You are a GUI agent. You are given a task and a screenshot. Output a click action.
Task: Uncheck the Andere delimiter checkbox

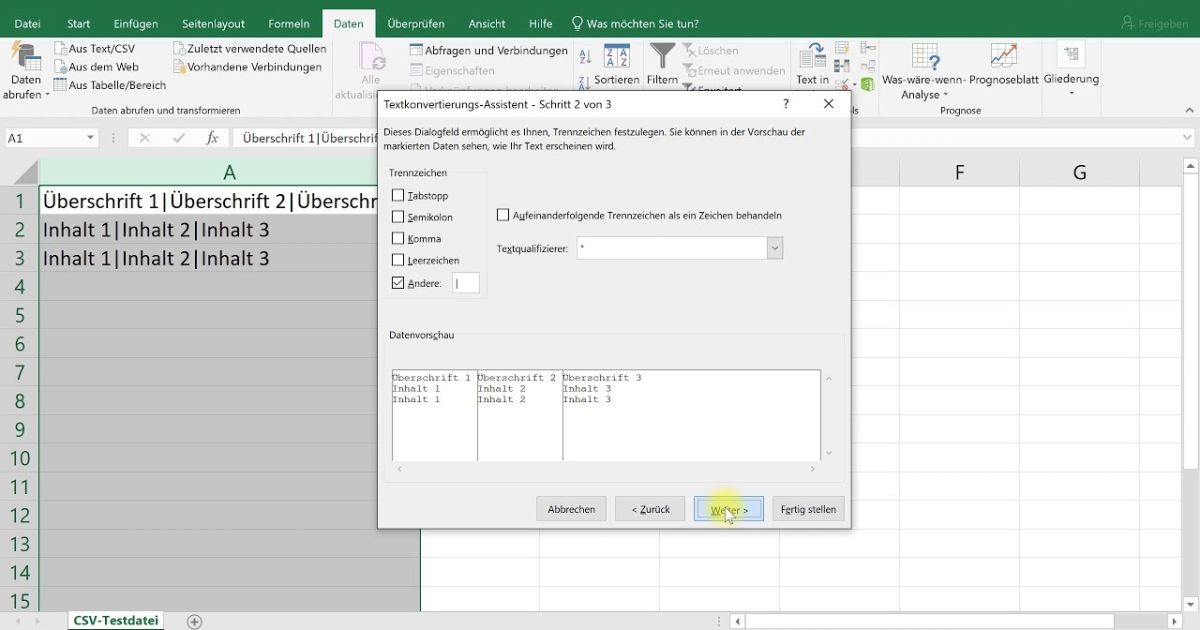(x=399, y=284)
